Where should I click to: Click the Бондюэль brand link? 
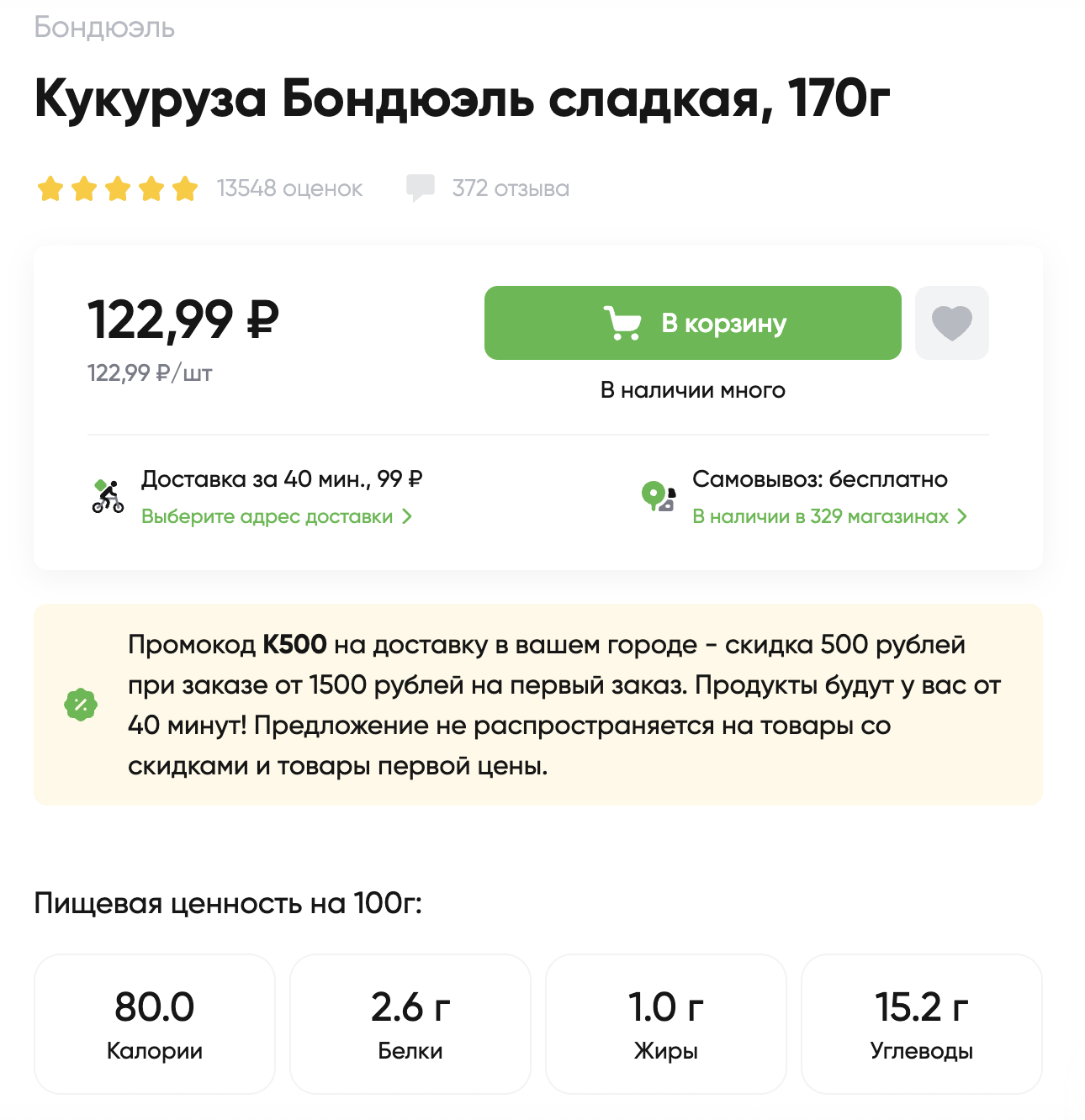click(x=104, y=28)
